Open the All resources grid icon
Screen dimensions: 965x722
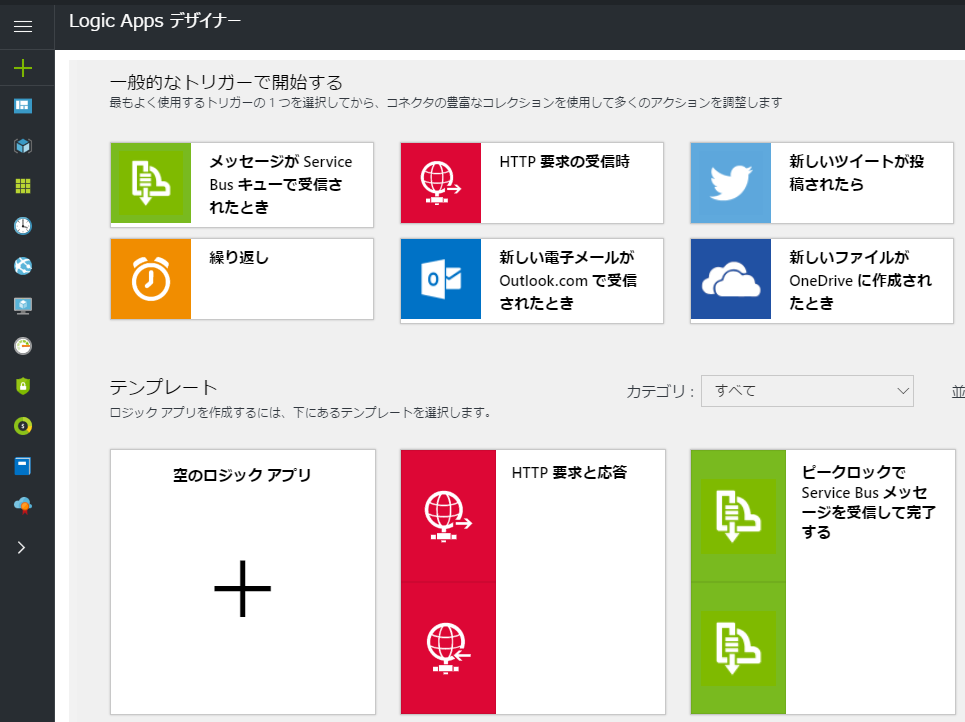23,186
